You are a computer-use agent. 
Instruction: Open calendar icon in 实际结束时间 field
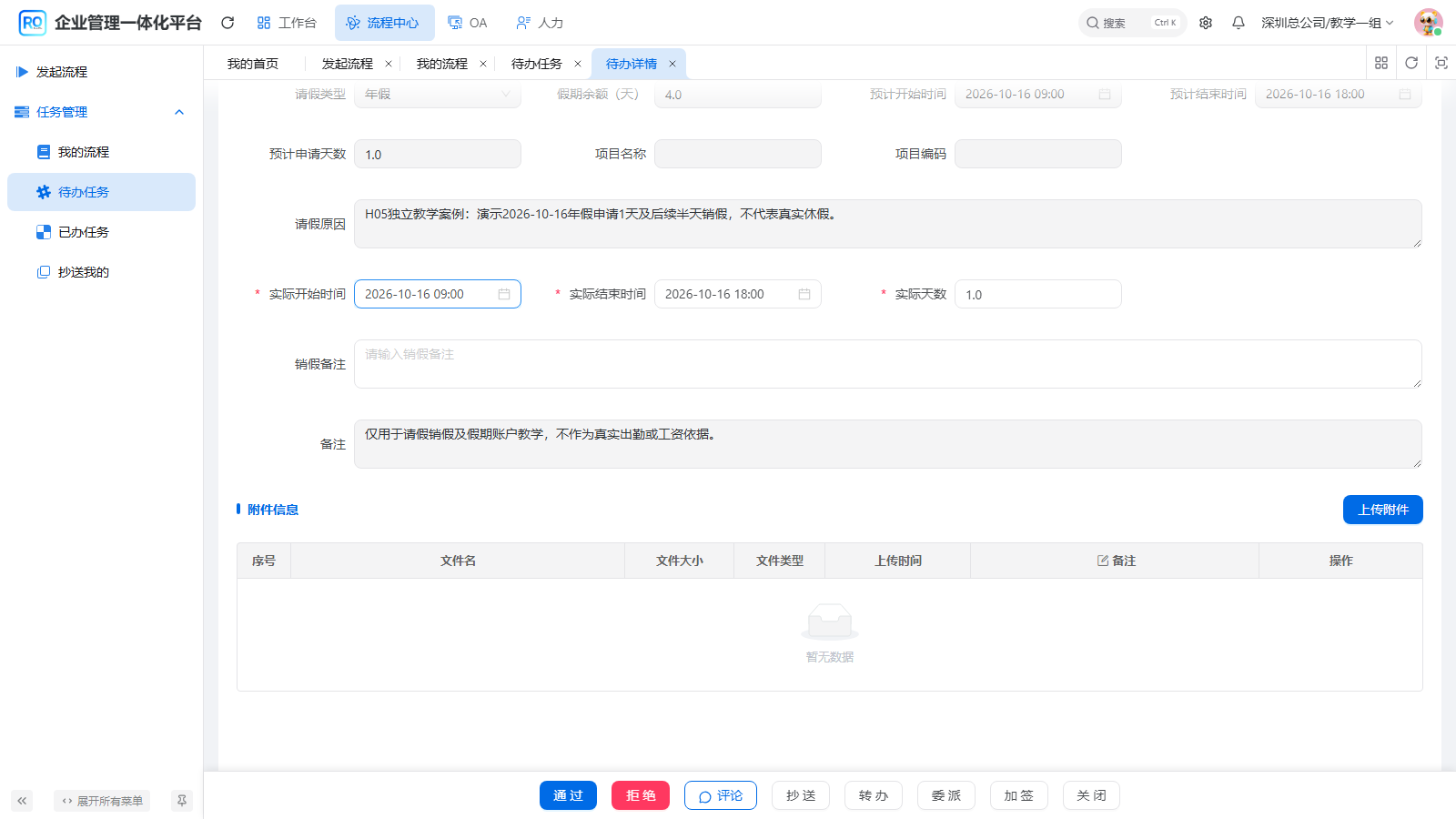pyautogui.click(x=804, y=294)
